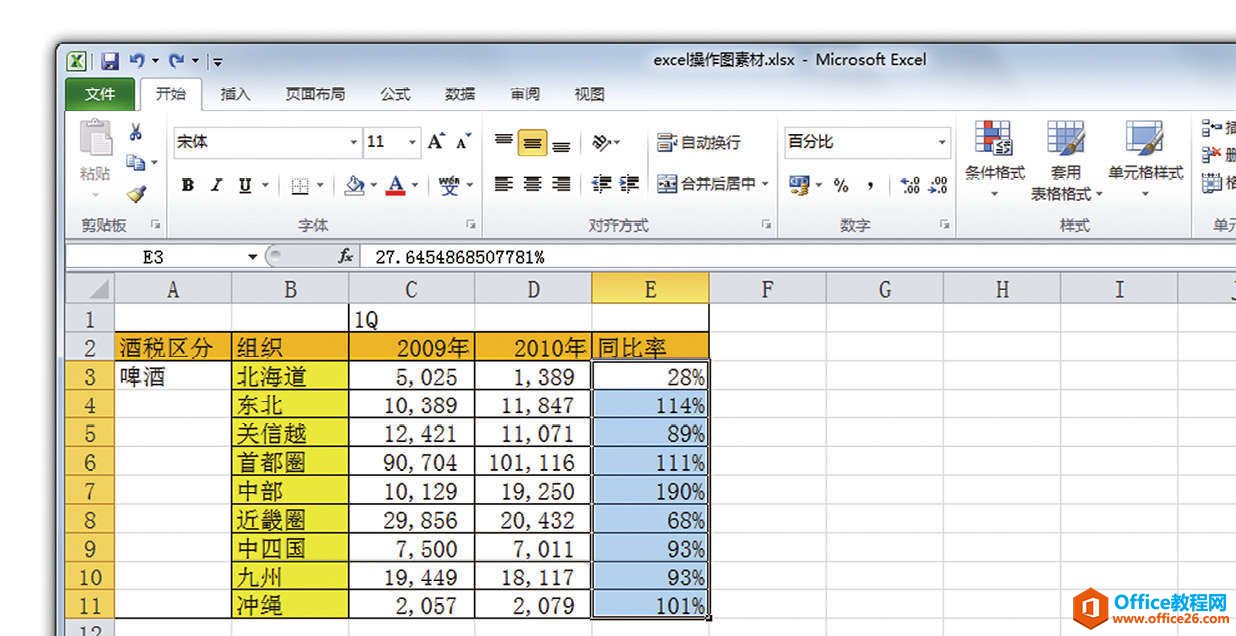1236x636 pixels.
Task: Align text left
Action: coord(505,184)
